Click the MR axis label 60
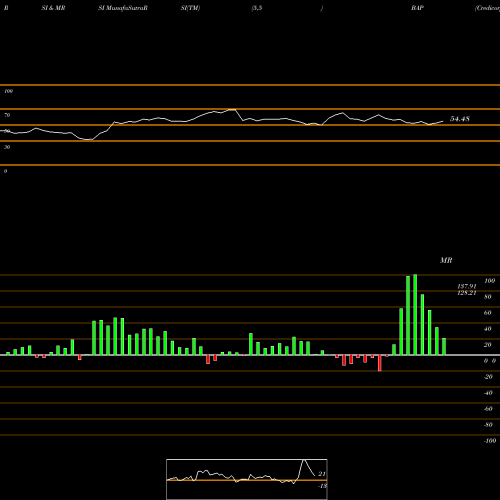This screenshot has height=500, width=500. pos(487,313)
